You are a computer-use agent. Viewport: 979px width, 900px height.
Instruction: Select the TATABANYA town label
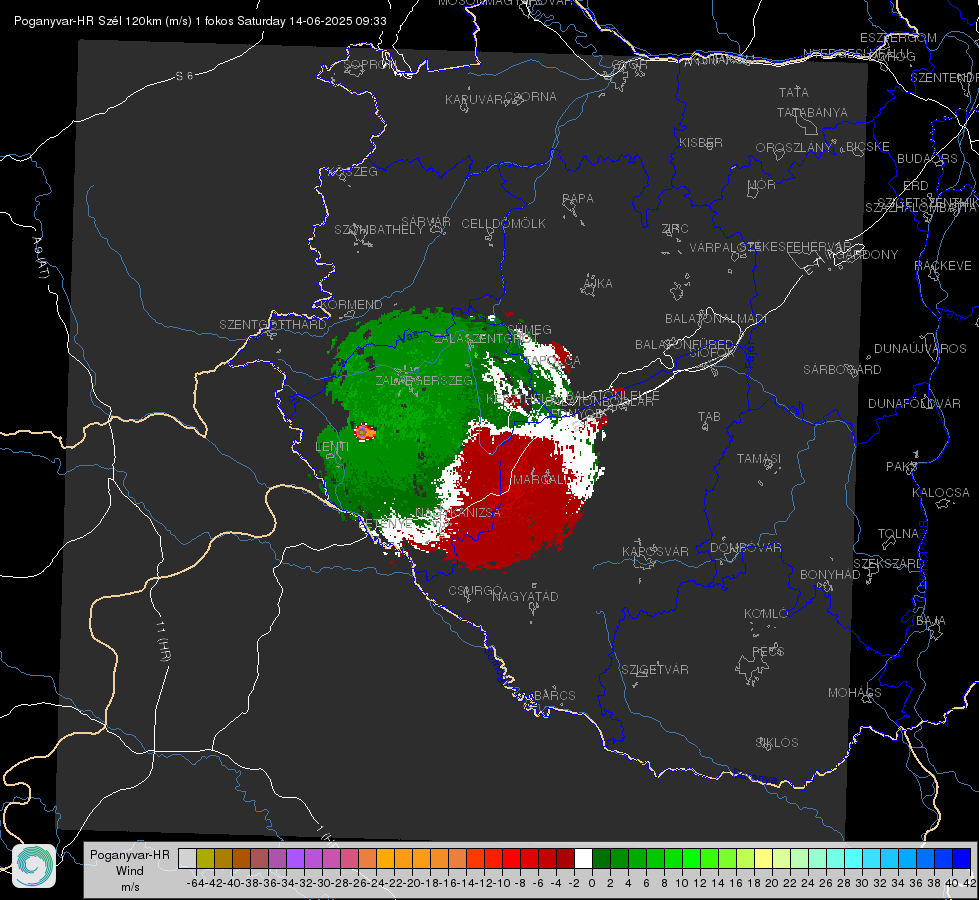coord(812,113)
